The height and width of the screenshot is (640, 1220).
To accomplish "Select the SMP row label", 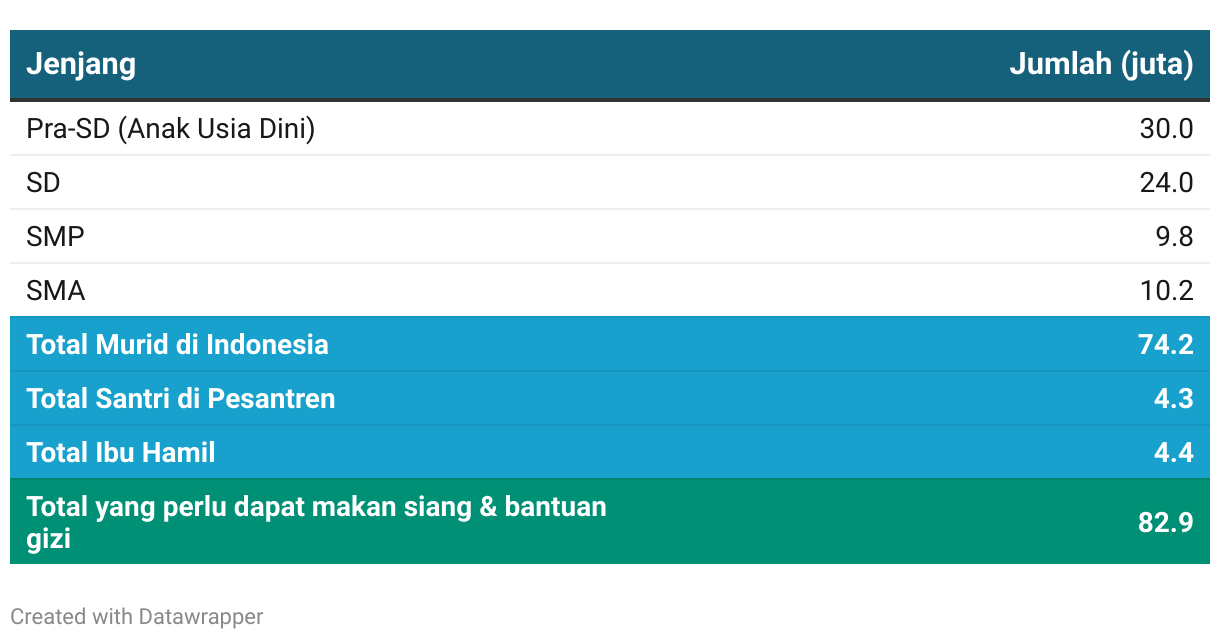I will [55, 237].
